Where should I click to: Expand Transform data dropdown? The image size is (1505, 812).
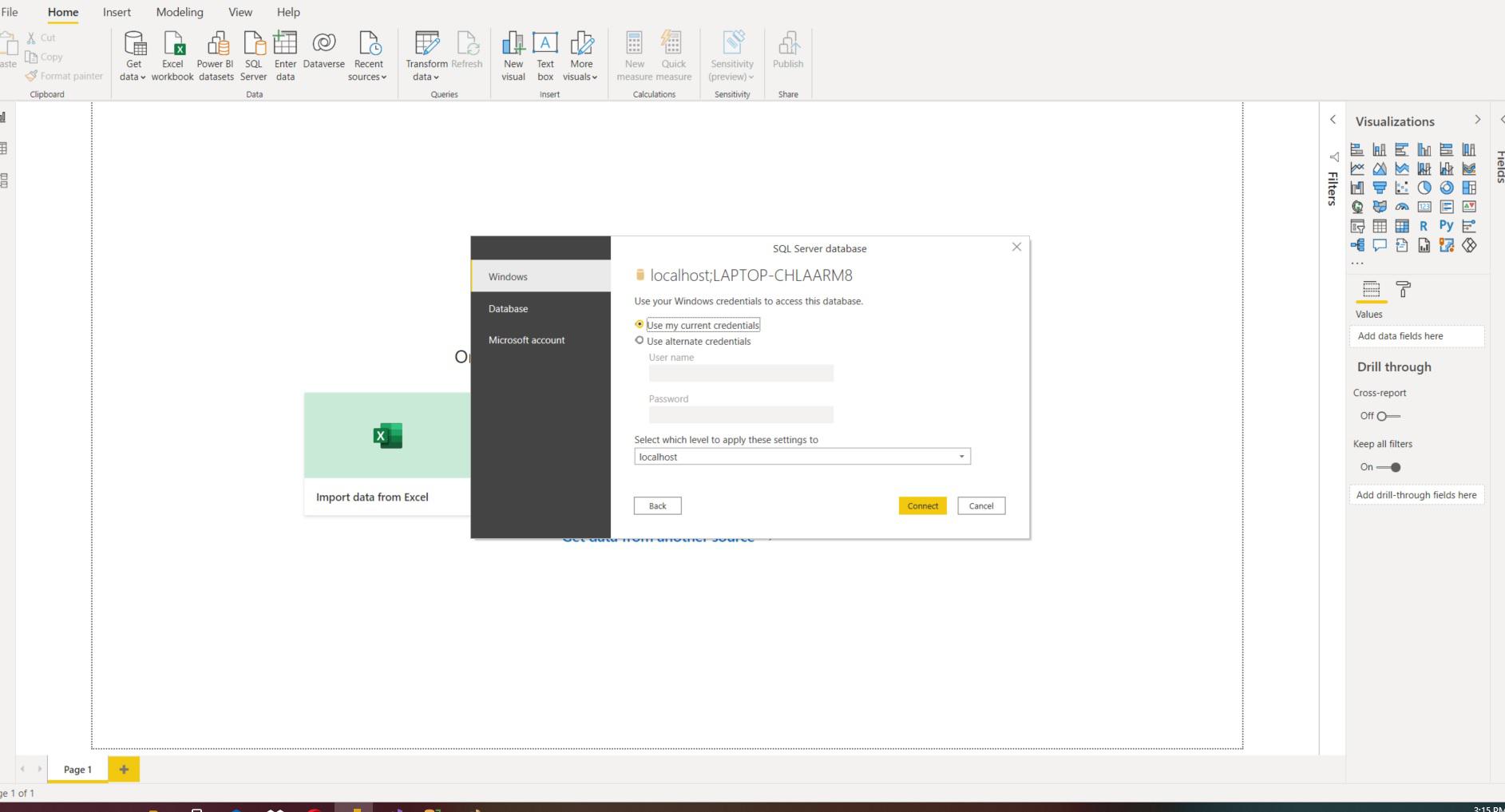point(436,77)
